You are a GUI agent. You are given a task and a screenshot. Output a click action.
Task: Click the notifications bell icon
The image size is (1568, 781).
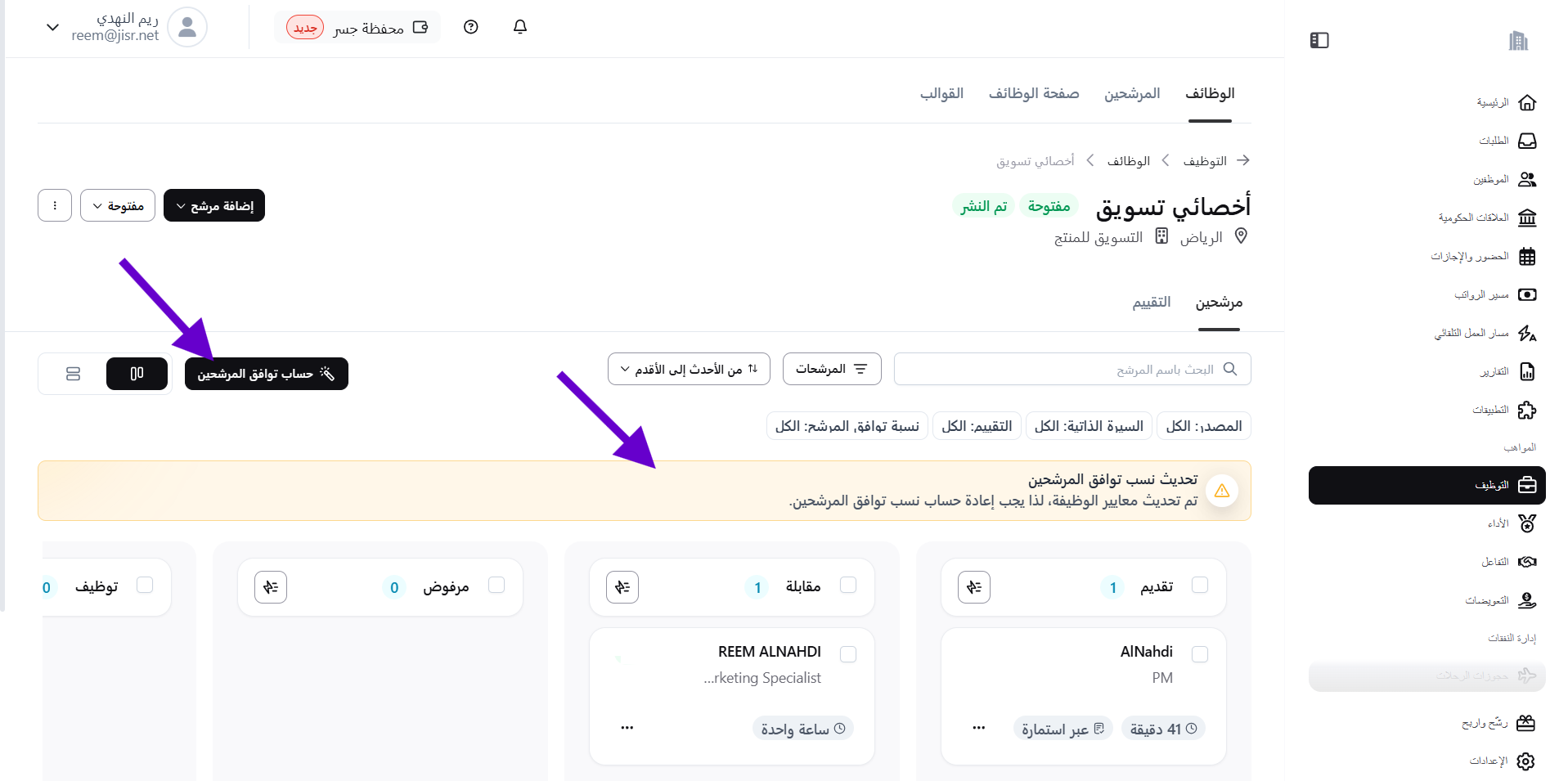tap(519, 27)
